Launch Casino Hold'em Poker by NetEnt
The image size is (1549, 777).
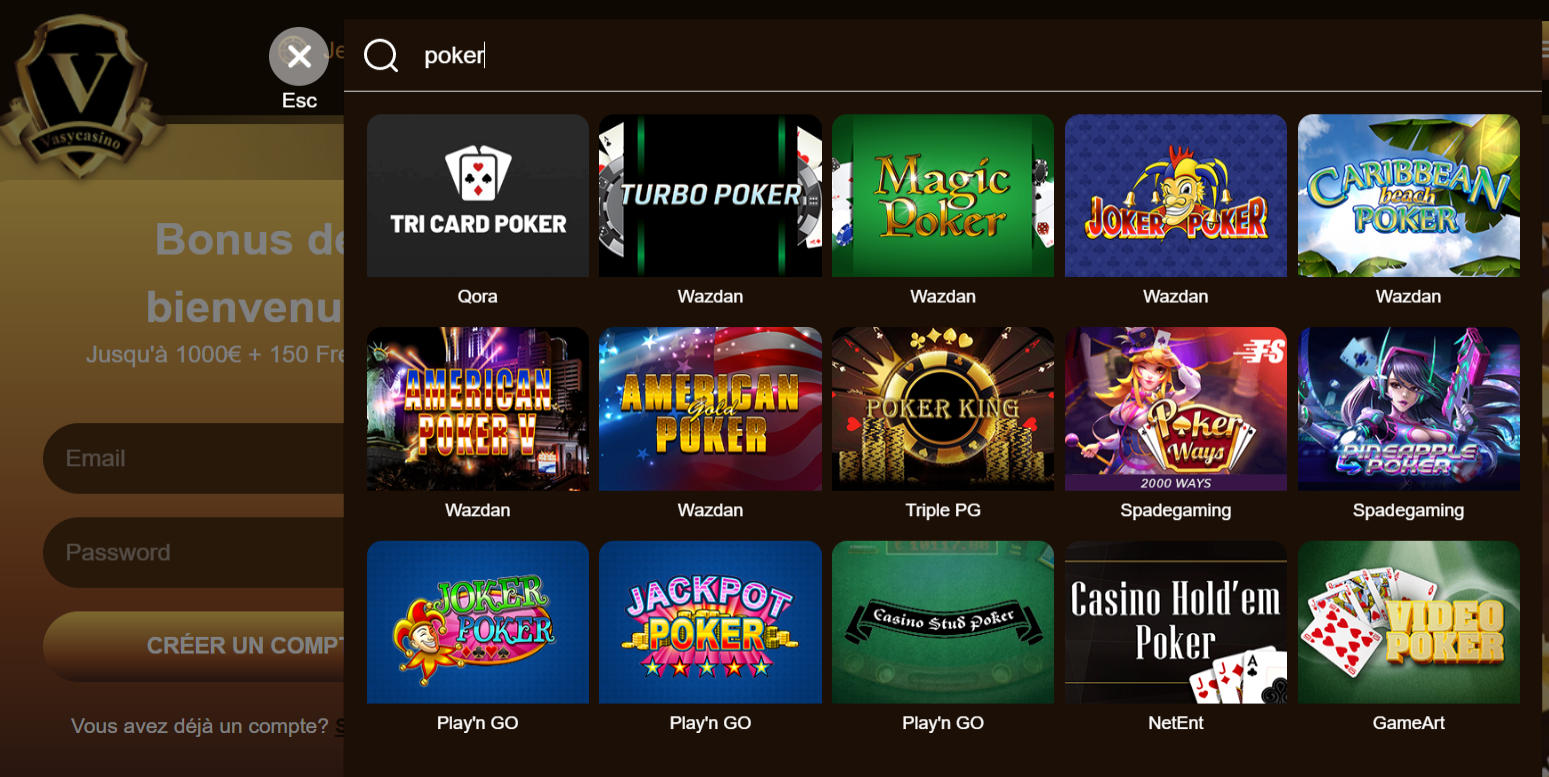(x=1176, y=622)
